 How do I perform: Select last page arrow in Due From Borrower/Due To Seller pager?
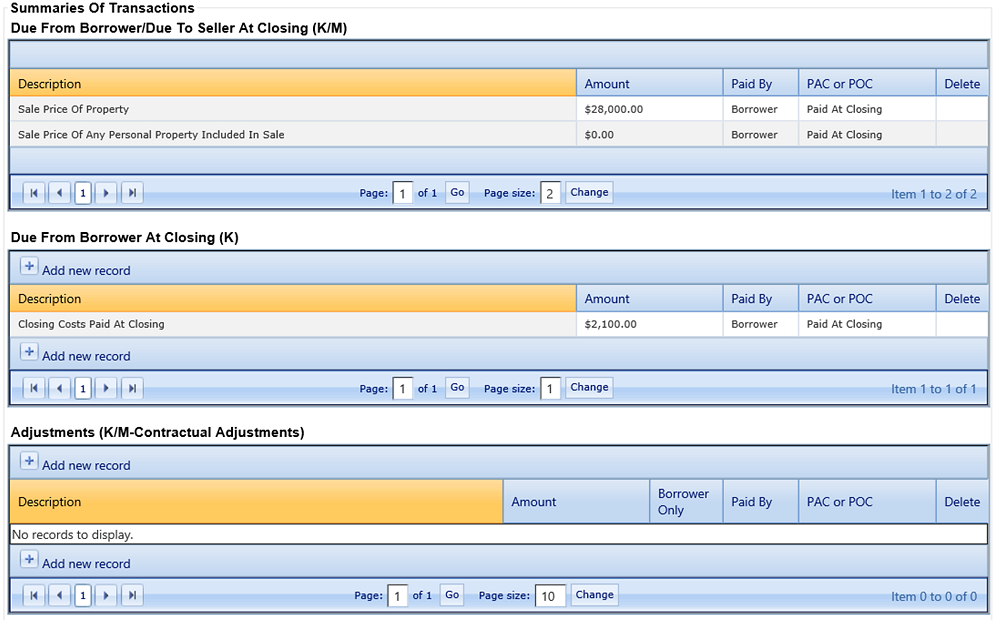(130, 192)
